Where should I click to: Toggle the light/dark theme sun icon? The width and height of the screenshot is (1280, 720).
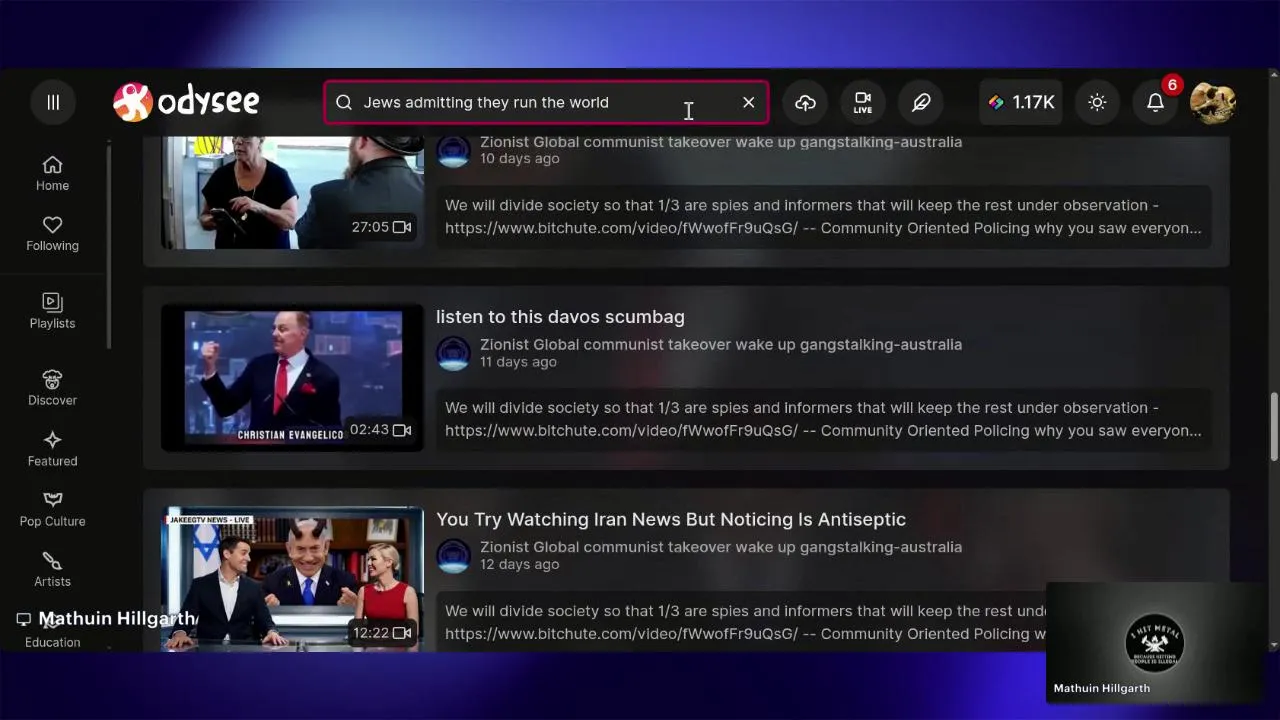(1097, 102)
